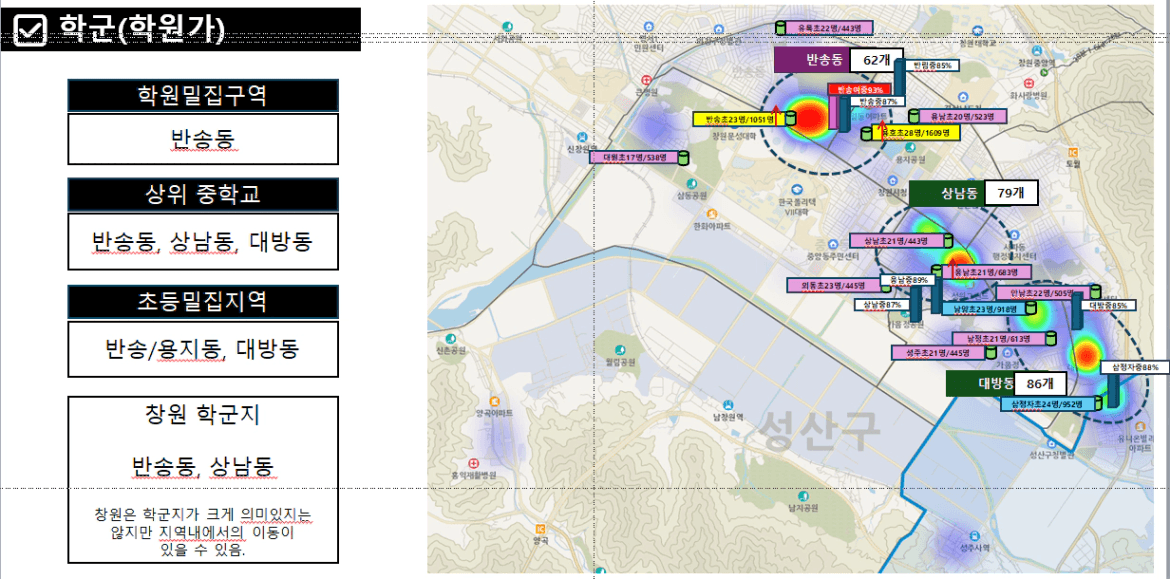Select the 반송동, 상남동, 대방동 text box

(203, 241)
